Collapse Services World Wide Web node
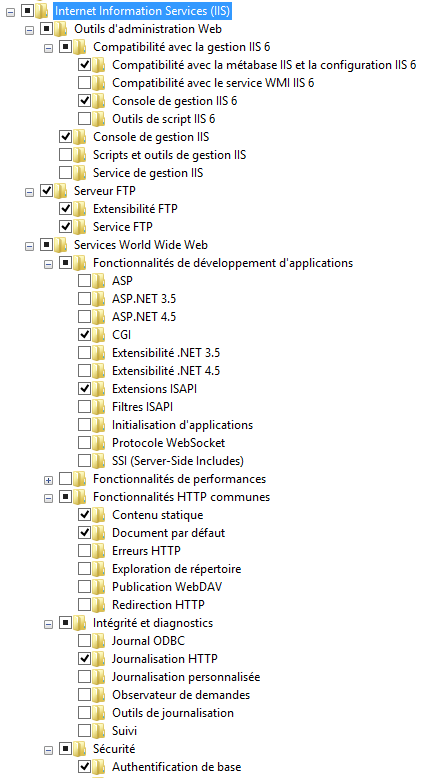The image size is (428, 778). [30, 246]
